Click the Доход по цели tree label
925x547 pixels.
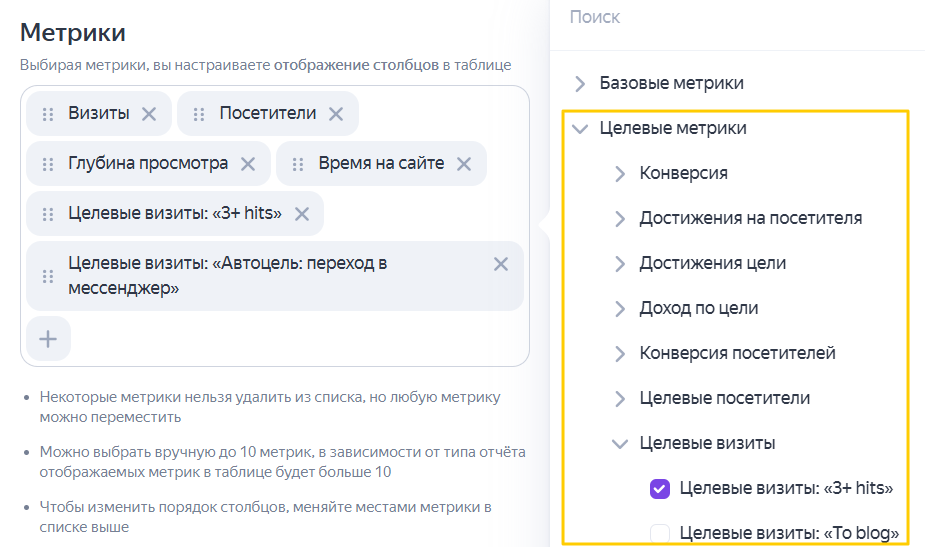(x=698, y=308)
